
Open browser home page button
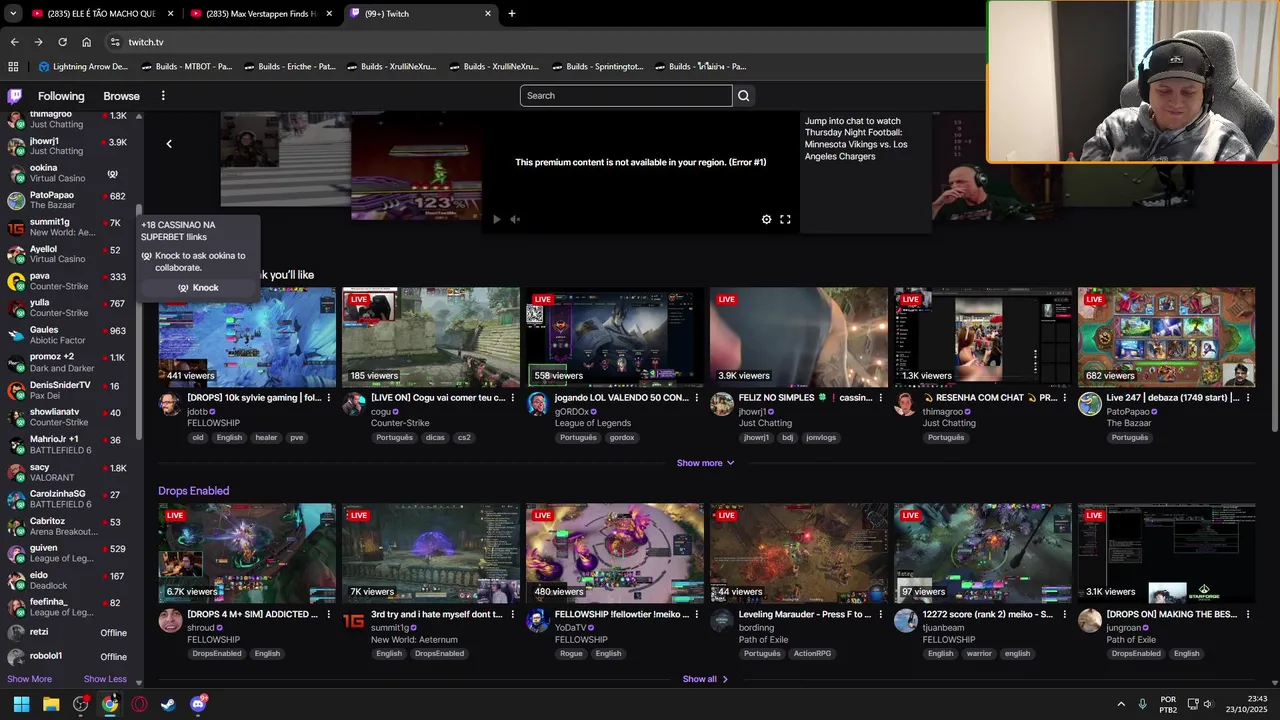[x=86, y=42]
